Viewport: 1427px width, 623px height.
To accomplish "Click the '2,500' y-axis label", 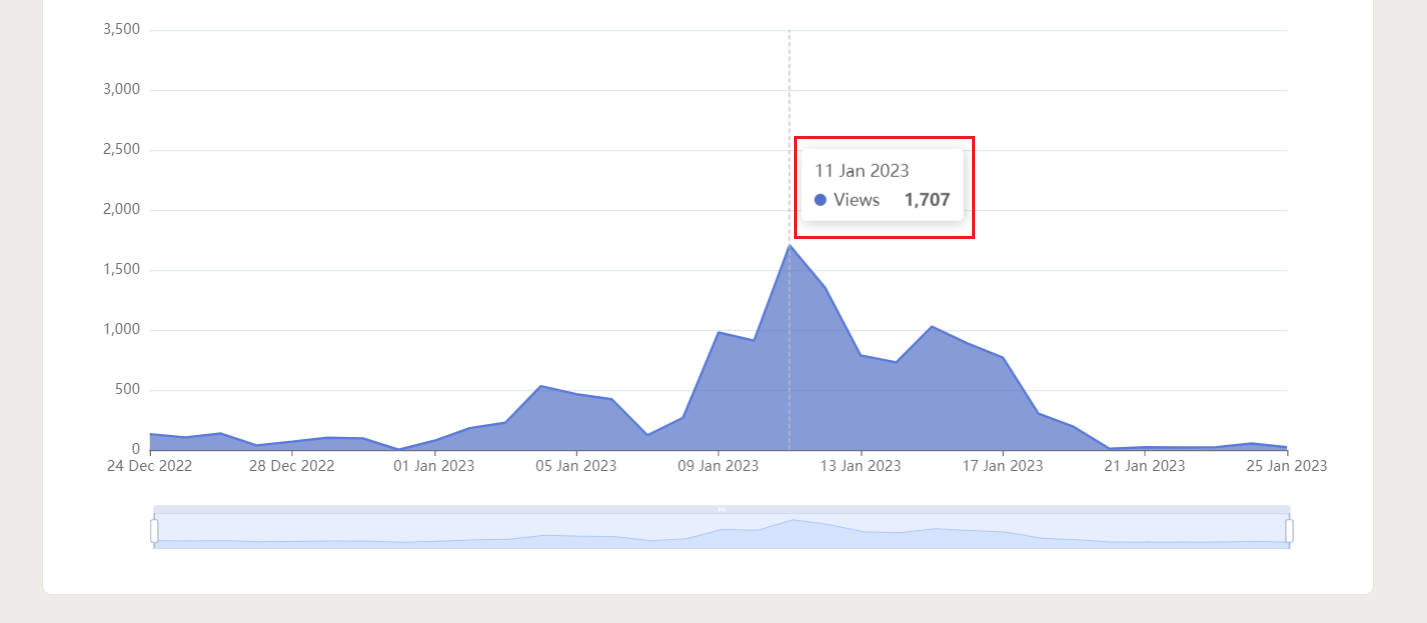I will [122, 150].
